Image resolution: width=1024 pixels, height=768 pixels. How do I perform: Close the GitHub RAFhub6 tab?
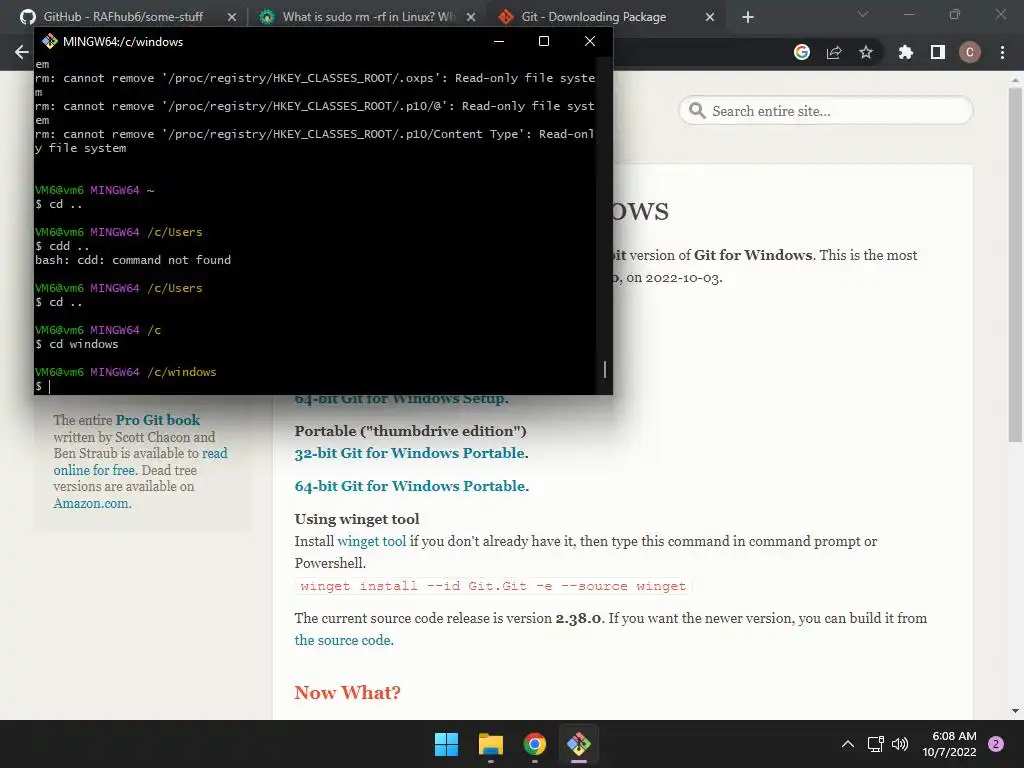coord(232,17)
